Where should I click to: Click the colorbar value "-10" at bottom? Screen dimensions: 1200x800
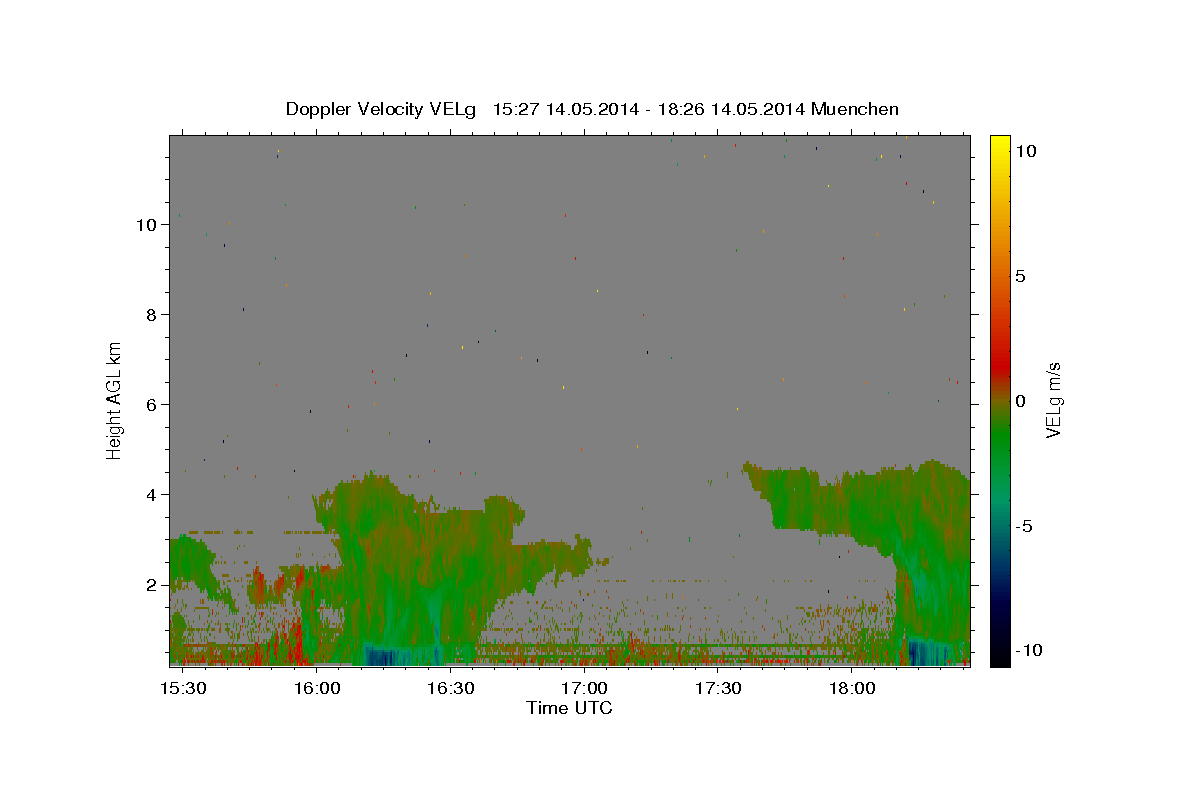(x=1029, y=651)
